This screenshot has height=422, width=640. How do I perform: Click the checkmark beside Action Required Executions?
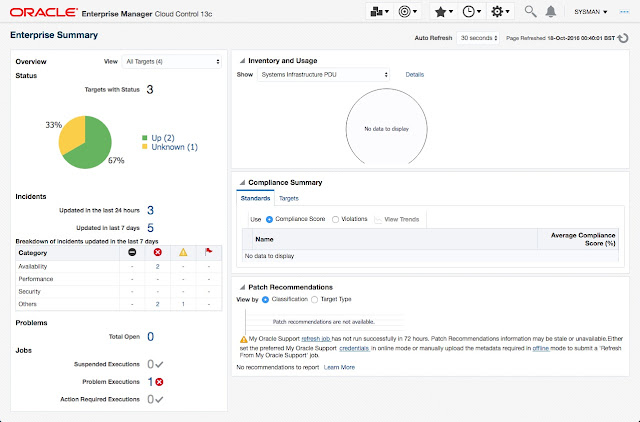pyautogui.click(x=159, y=399)
